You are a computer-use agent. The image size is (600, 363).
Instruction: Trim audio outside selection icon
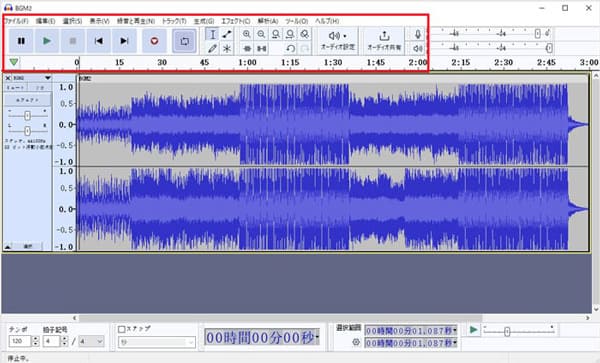coord(247,49)
